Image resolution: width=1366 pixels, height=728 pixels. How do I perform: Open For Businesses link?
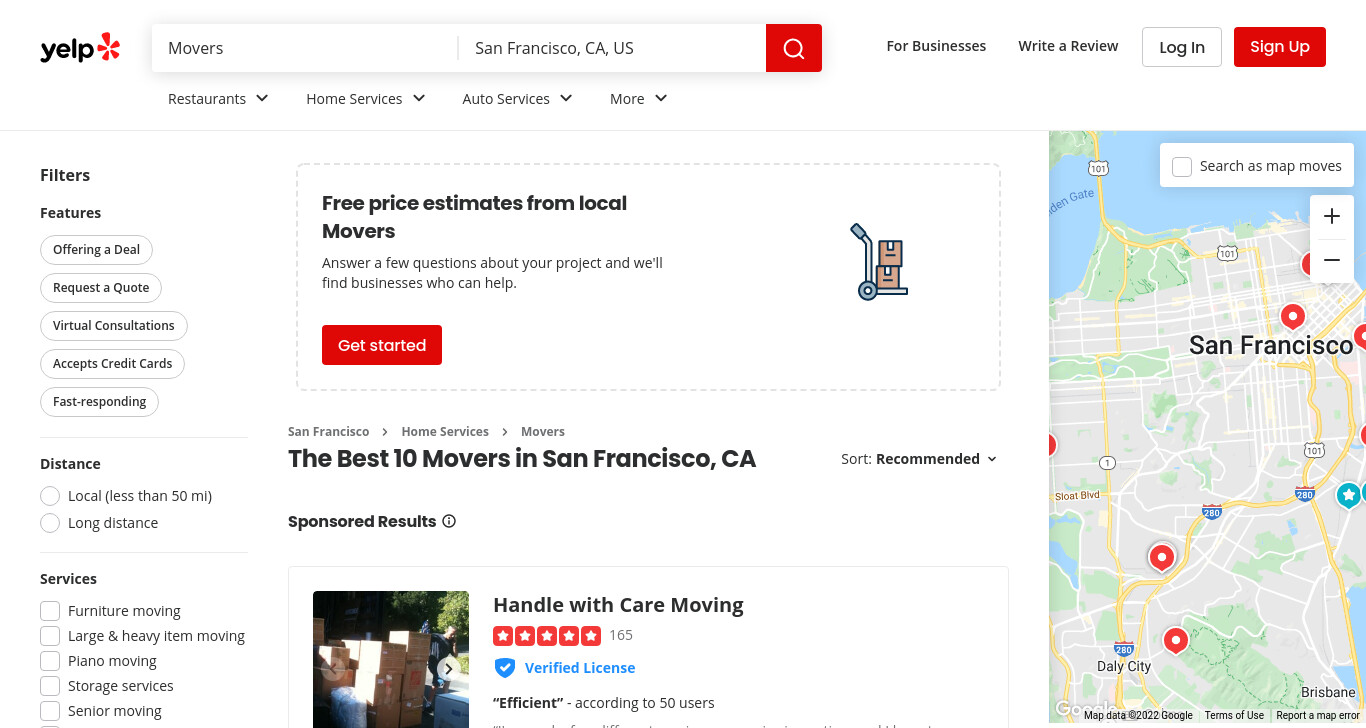(936, 46)
